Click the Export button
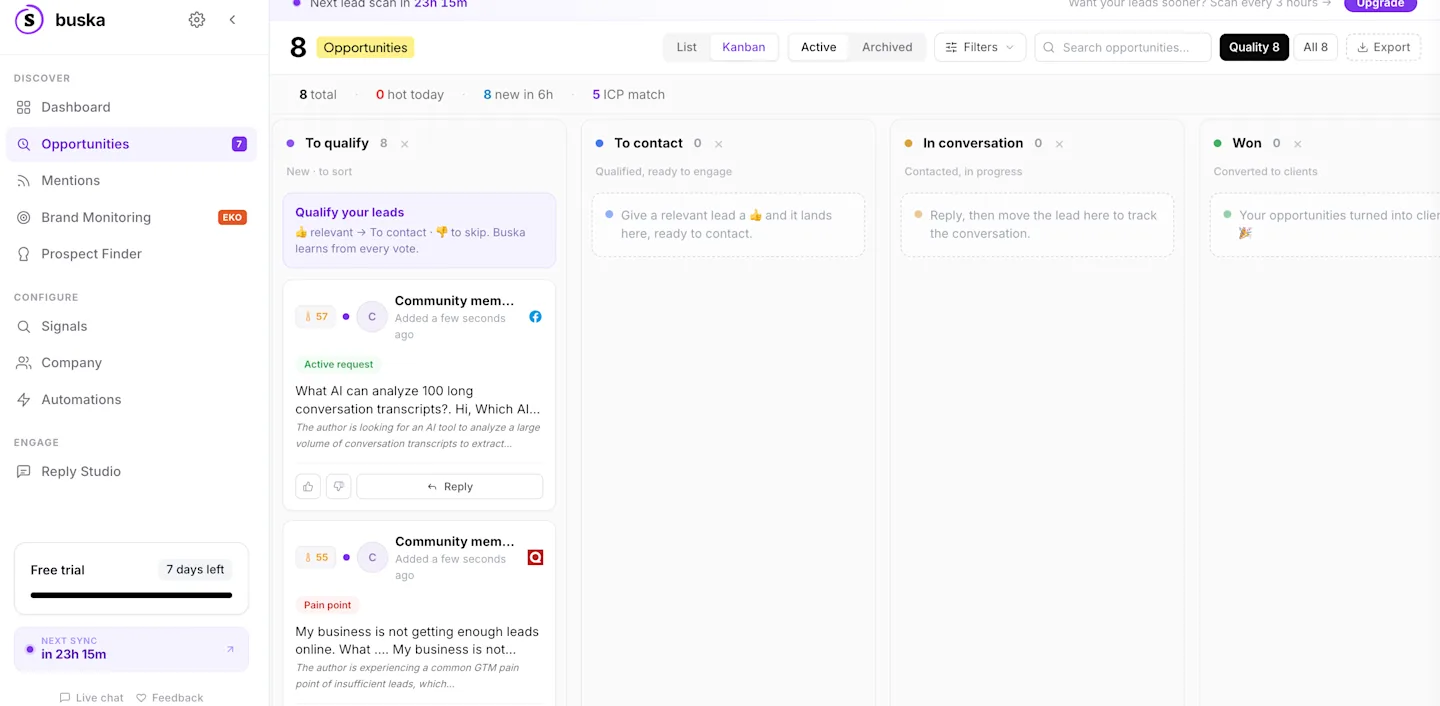Image resolution: width=1440 pixels, height=706 pixels. [1383, 47]
